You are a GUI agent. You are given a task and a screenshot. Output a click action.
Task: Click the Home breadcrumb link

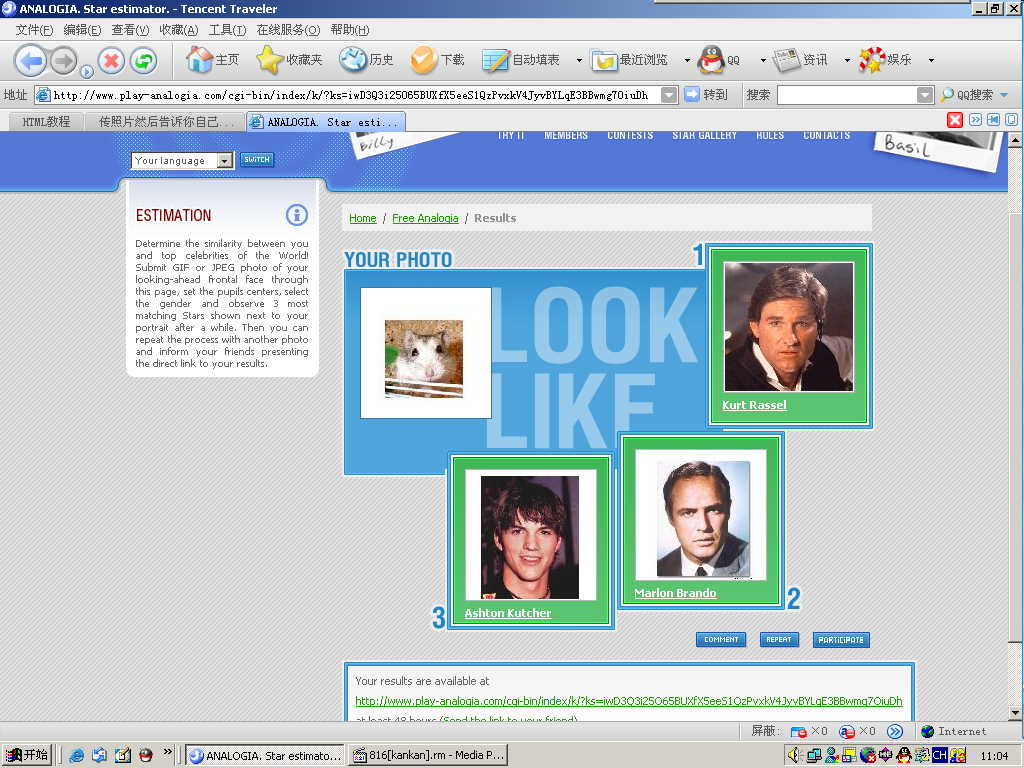point(362,218)
